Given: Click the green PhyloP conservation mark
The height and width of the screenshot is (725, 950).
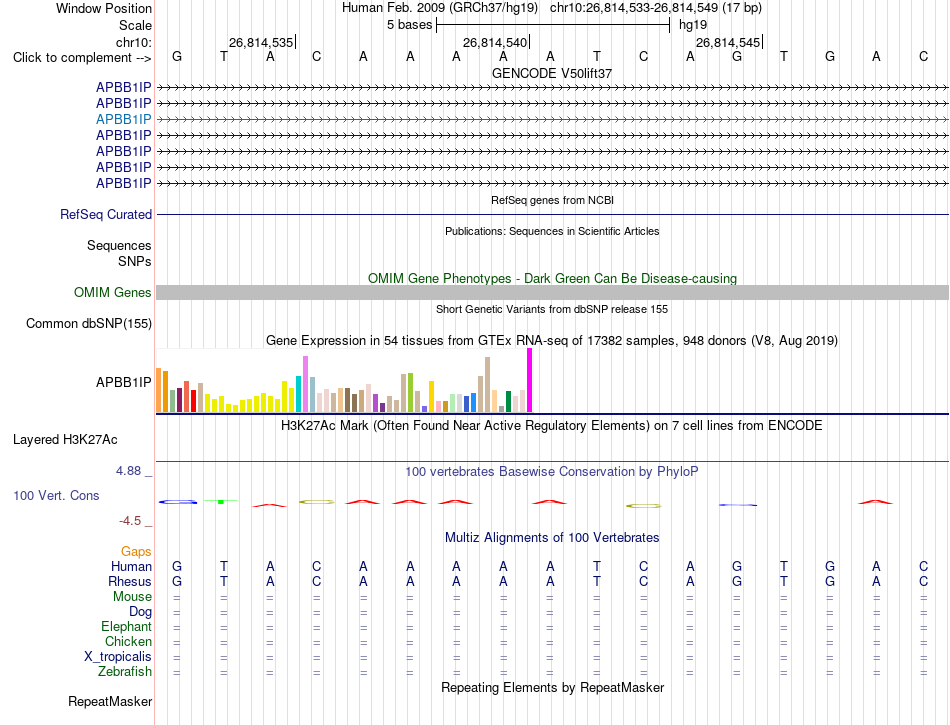Looking at the screenshot, I should tap(221, 502).
